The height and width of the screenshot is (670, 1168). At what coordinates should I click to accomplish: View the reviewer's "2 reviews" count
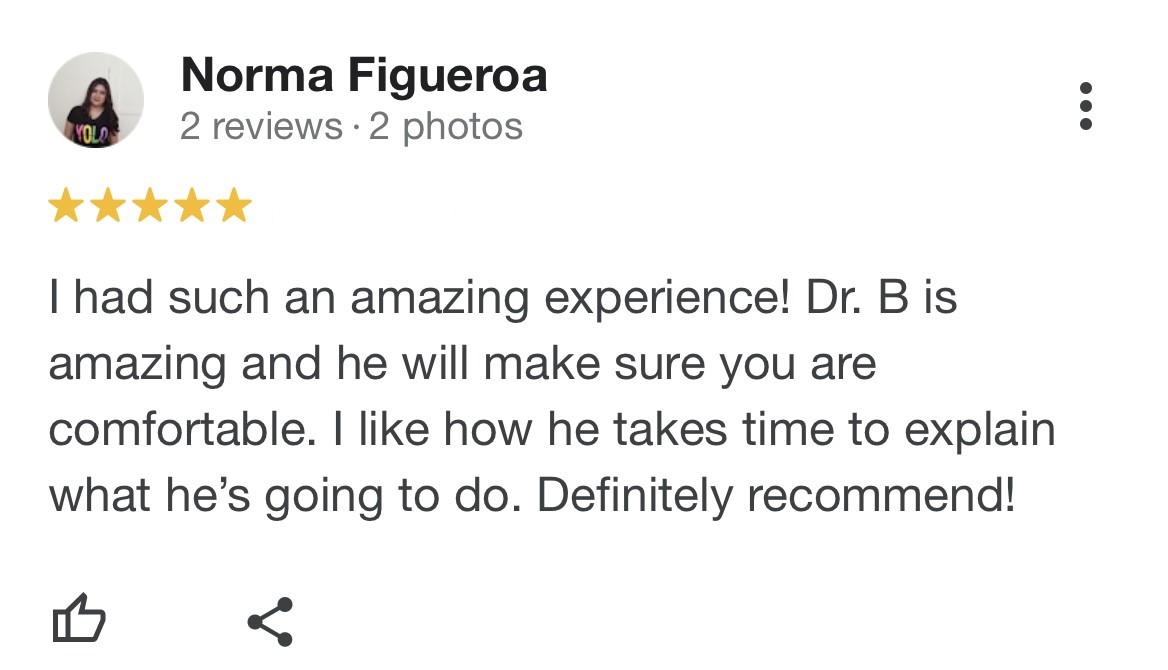coord(261,127)
